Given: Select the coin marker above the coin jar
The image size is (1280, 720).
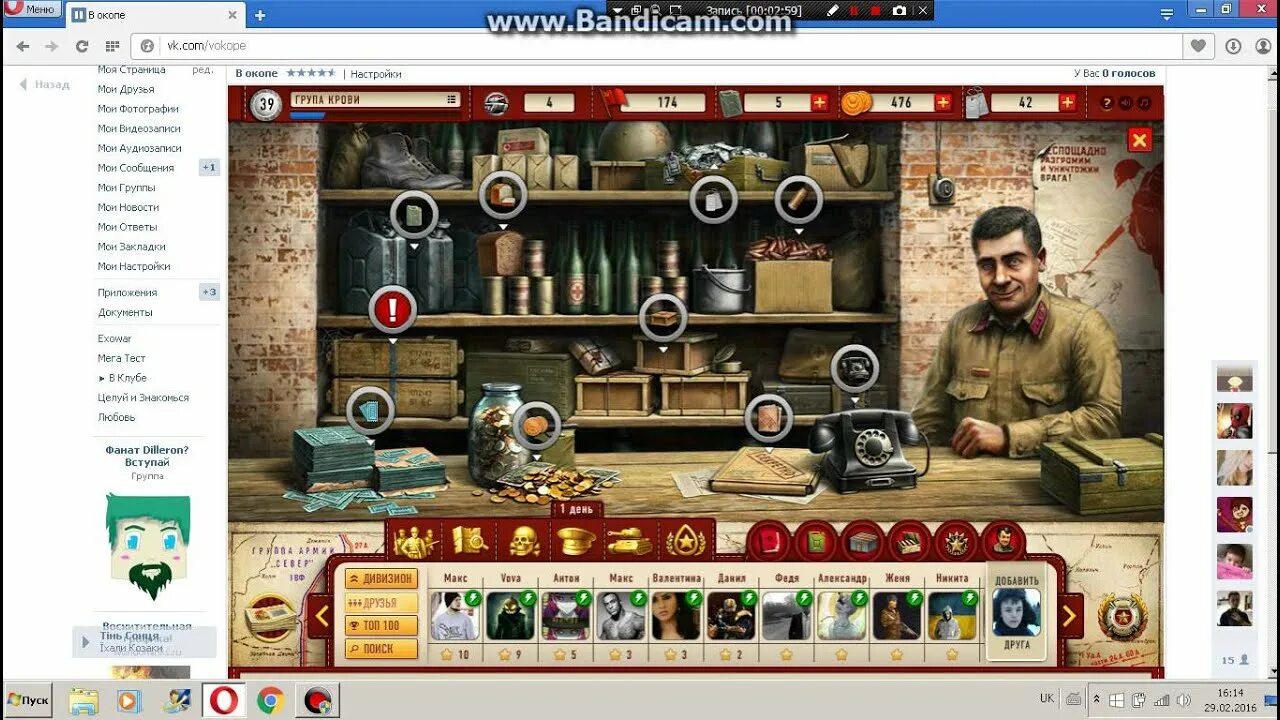Looking at the screenshot, I should [x=537, y=426].
